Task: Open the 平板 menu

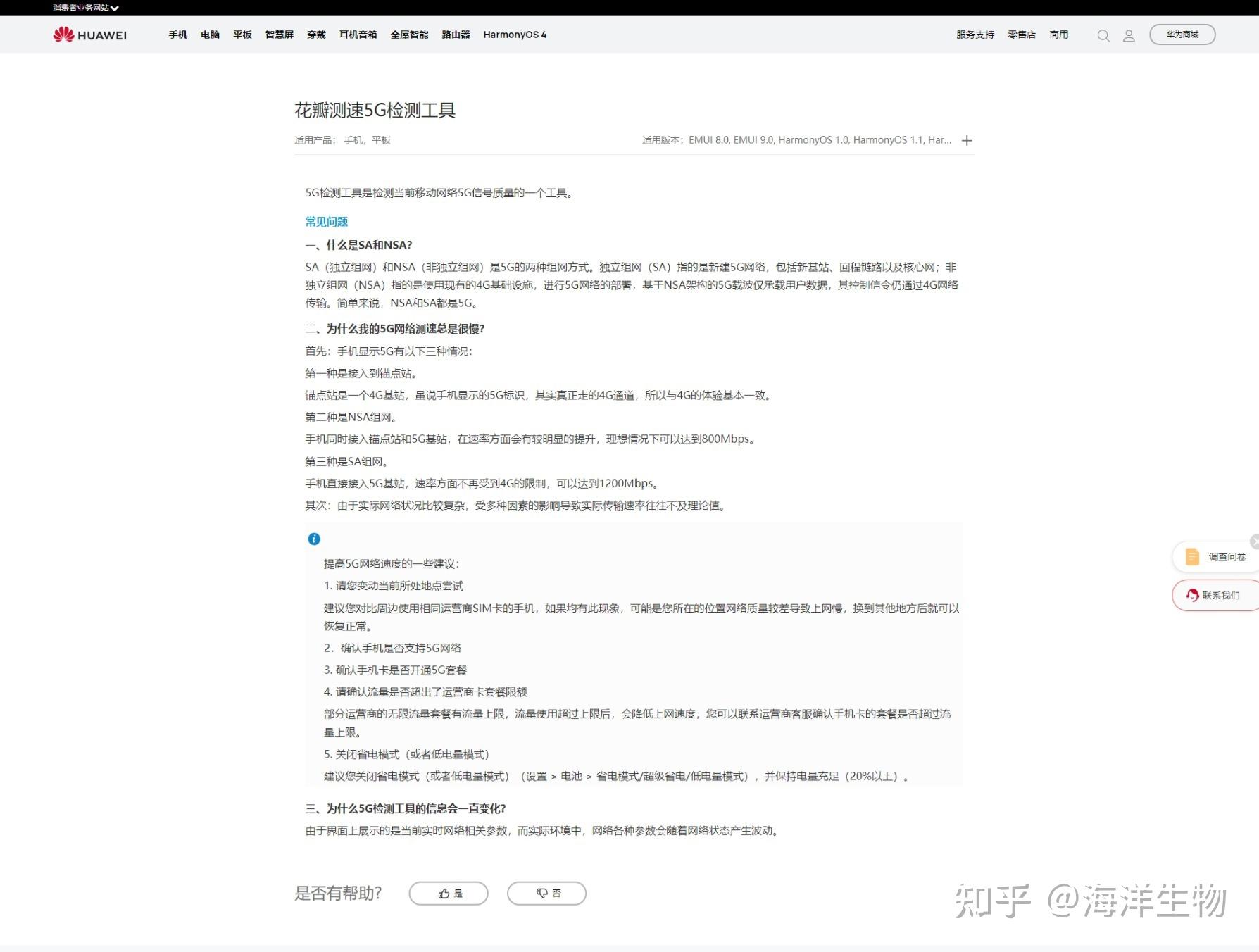Action: (242, 35)
